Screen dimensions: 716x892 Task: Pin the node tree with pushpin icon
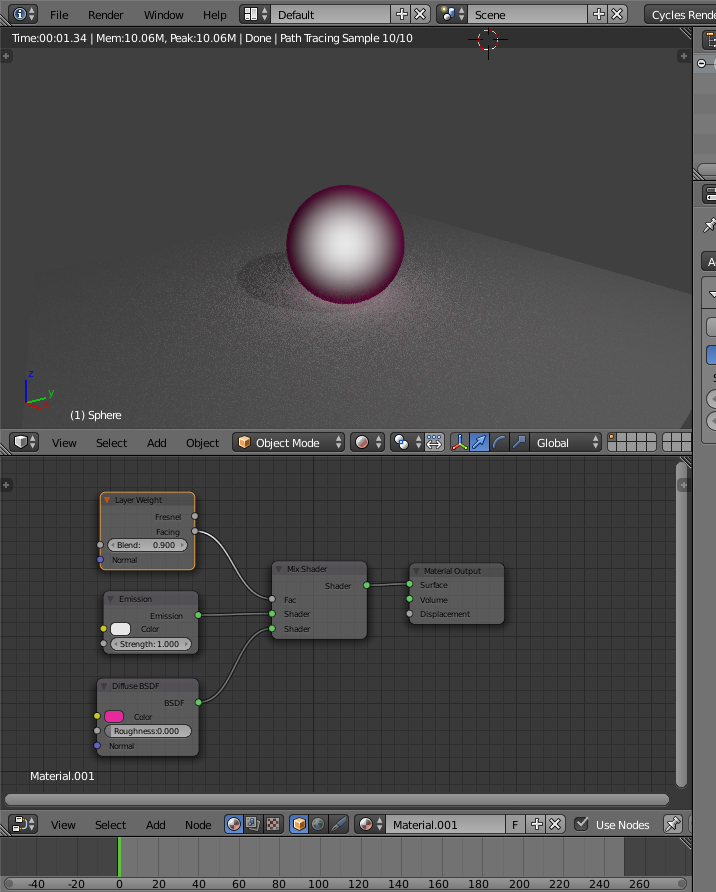point(673,825)
